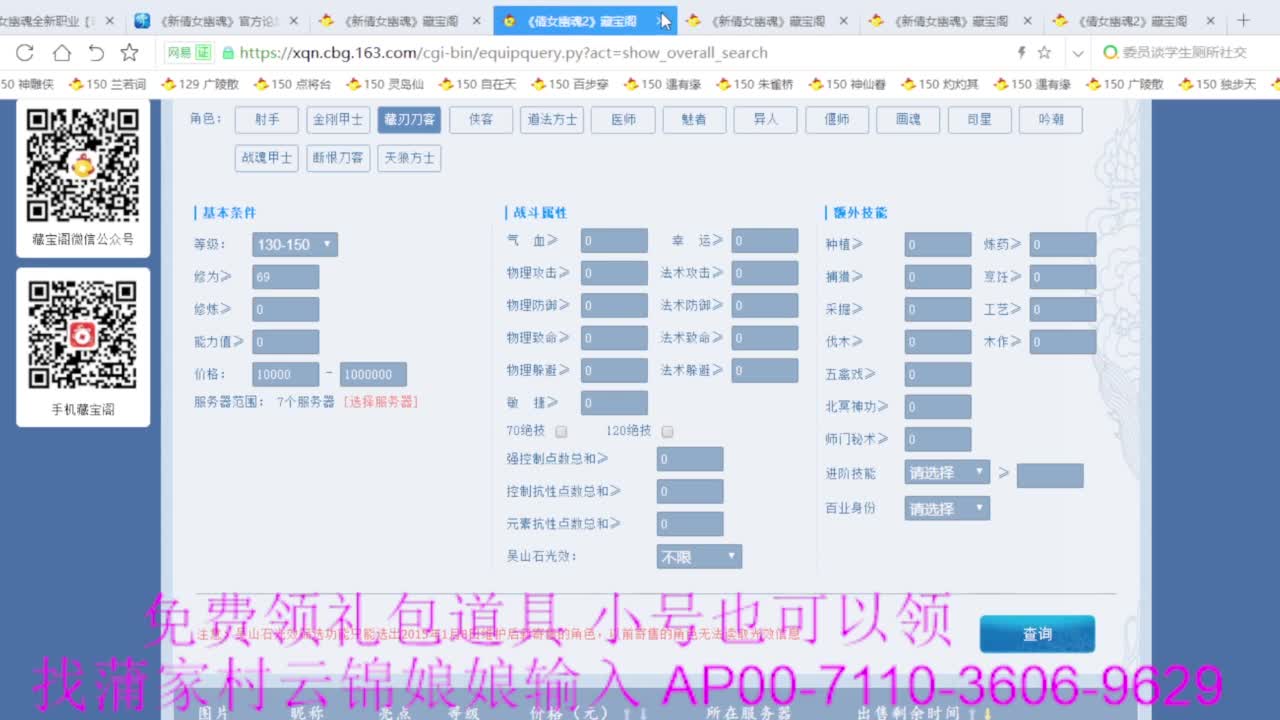Select the 射手 role
The image size is (1280, 720).
point(267,120)
